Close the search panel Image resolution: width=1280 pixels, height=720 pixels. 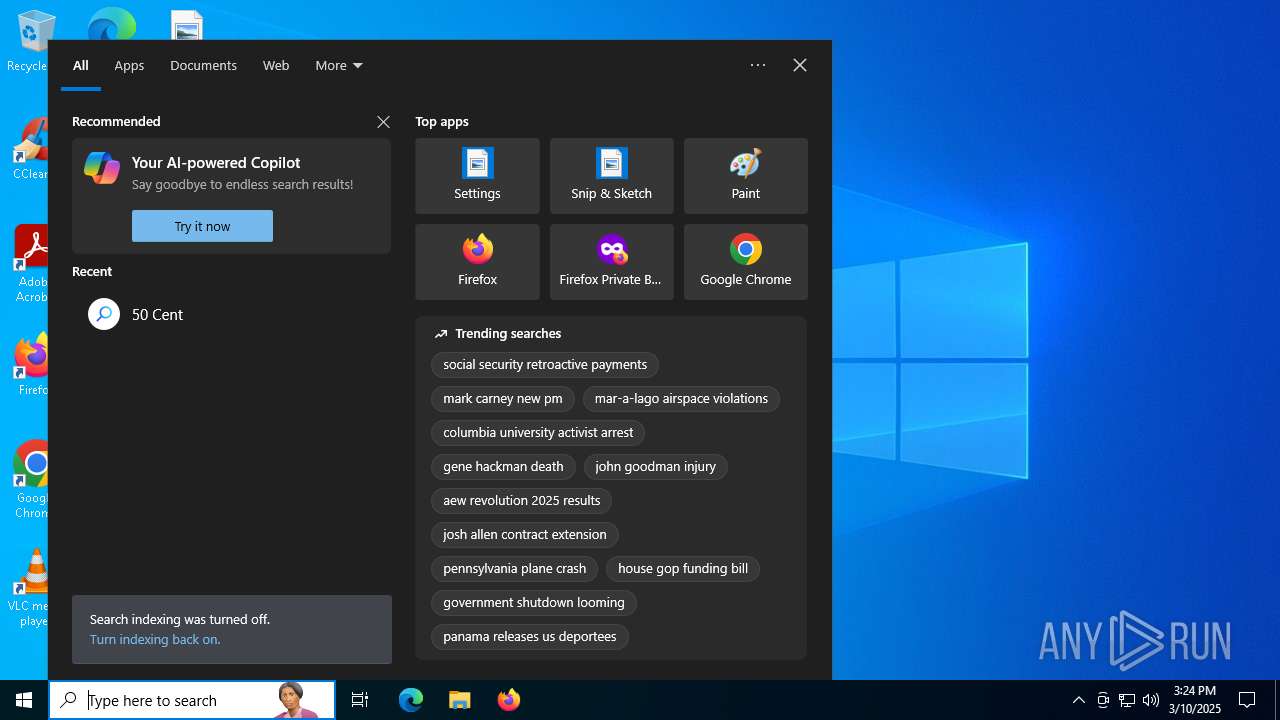click(x=800, y=65)
